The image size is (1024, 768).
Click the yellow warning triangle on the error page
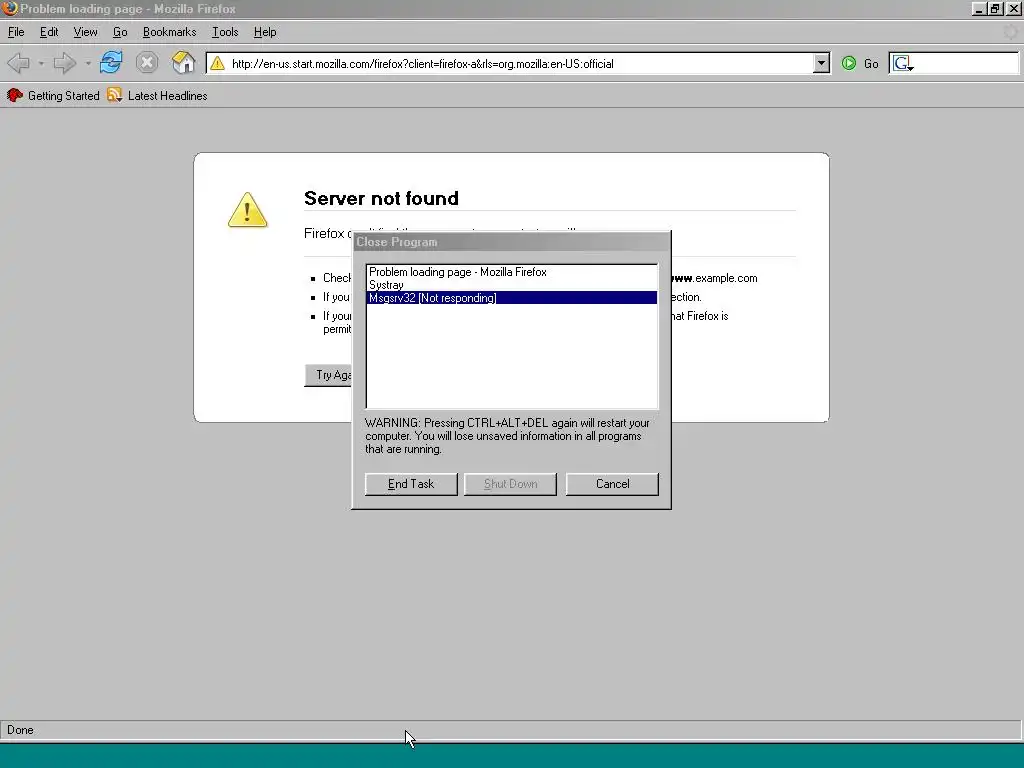(x=248, y=210)
